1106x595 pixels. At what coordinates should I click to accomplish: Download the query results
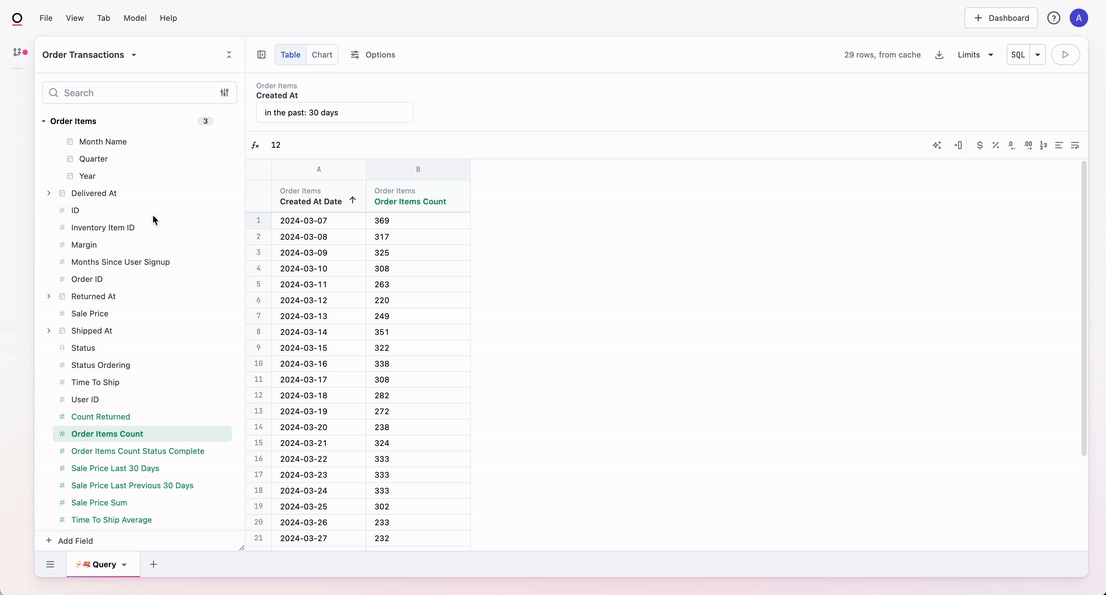click(939, 54)
